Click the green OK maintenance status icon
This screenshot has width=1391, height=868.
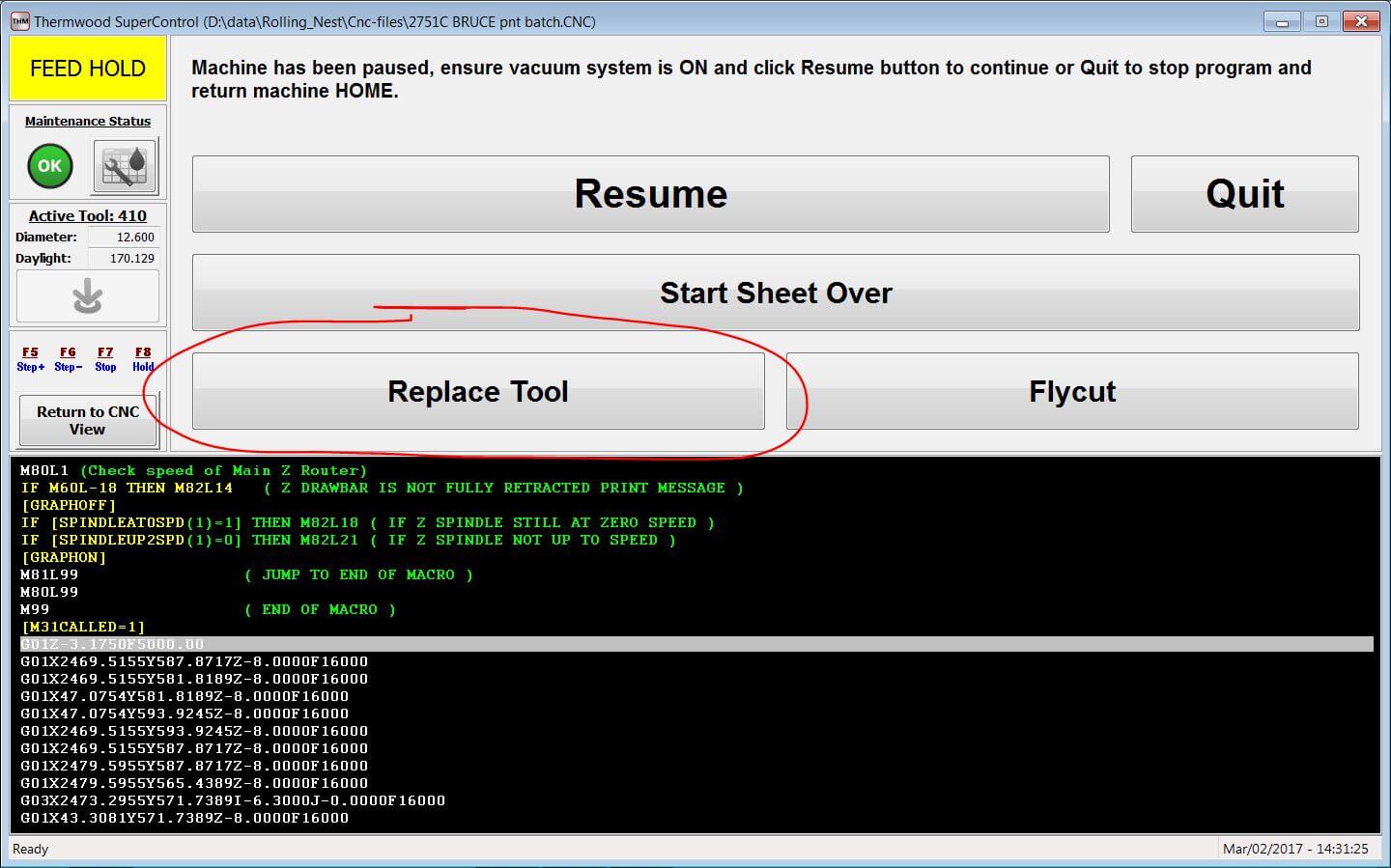coord(49,166)
